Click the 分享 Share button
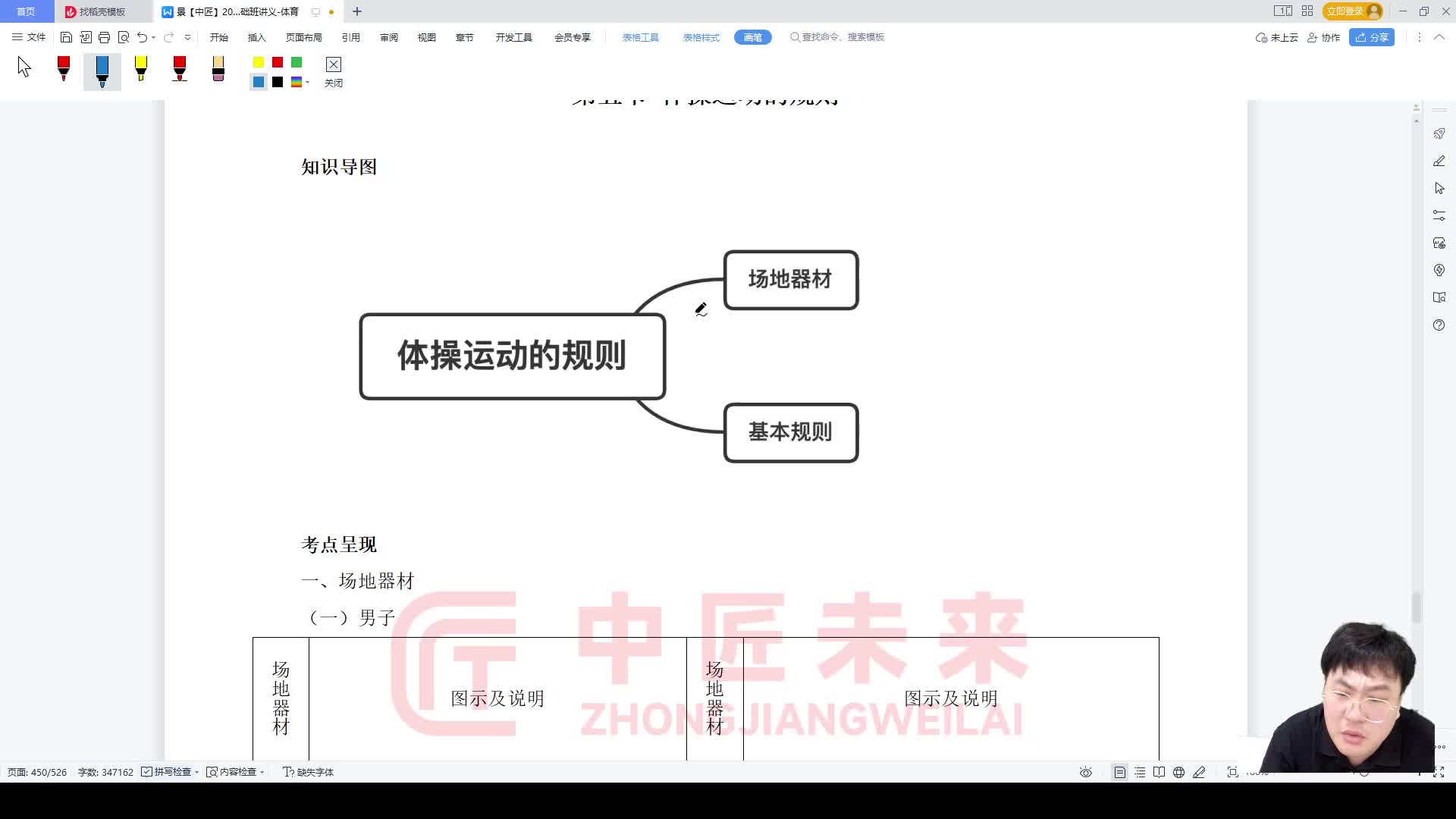 tap(1371, 36)
